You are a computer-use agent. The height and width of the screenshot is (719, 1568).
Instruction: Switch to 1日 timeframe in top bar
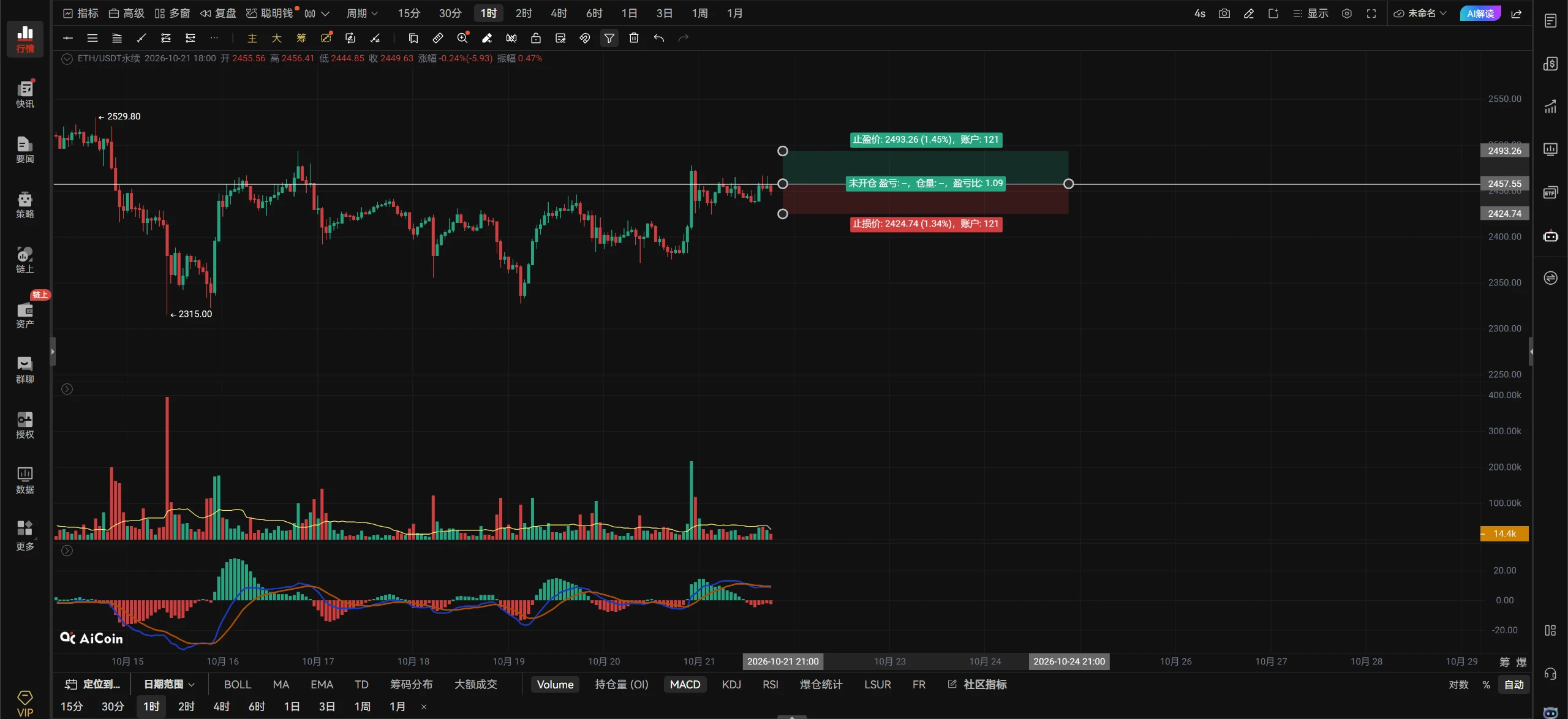tap(629, 13)
